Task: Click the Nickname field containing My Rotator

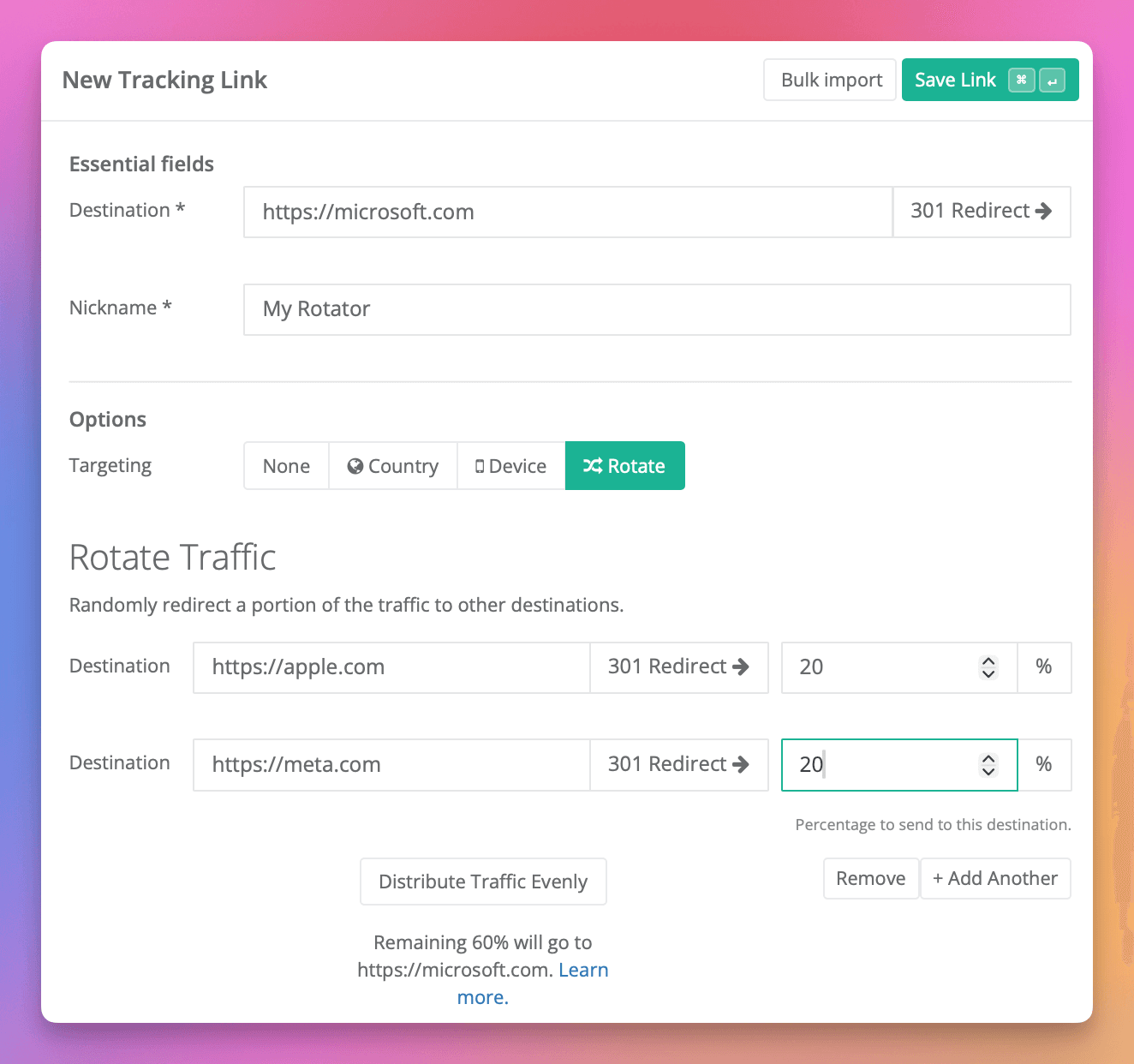Action: 657,309
